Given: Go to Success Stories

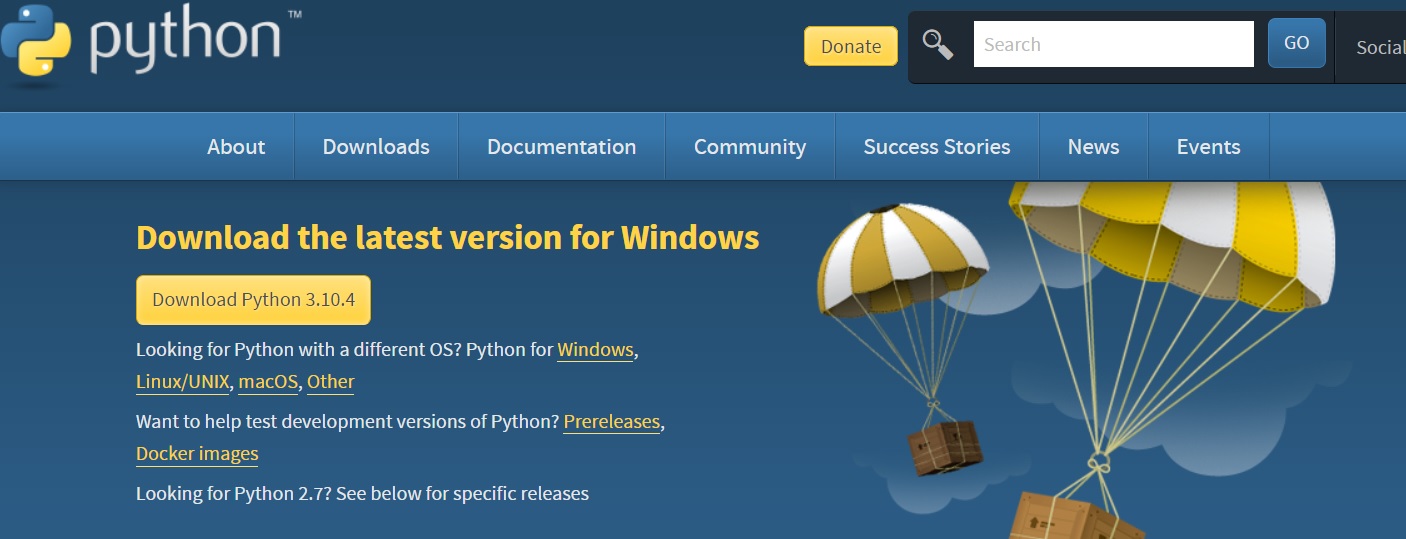Looking at the screenshot, I should tap(937, 147).
